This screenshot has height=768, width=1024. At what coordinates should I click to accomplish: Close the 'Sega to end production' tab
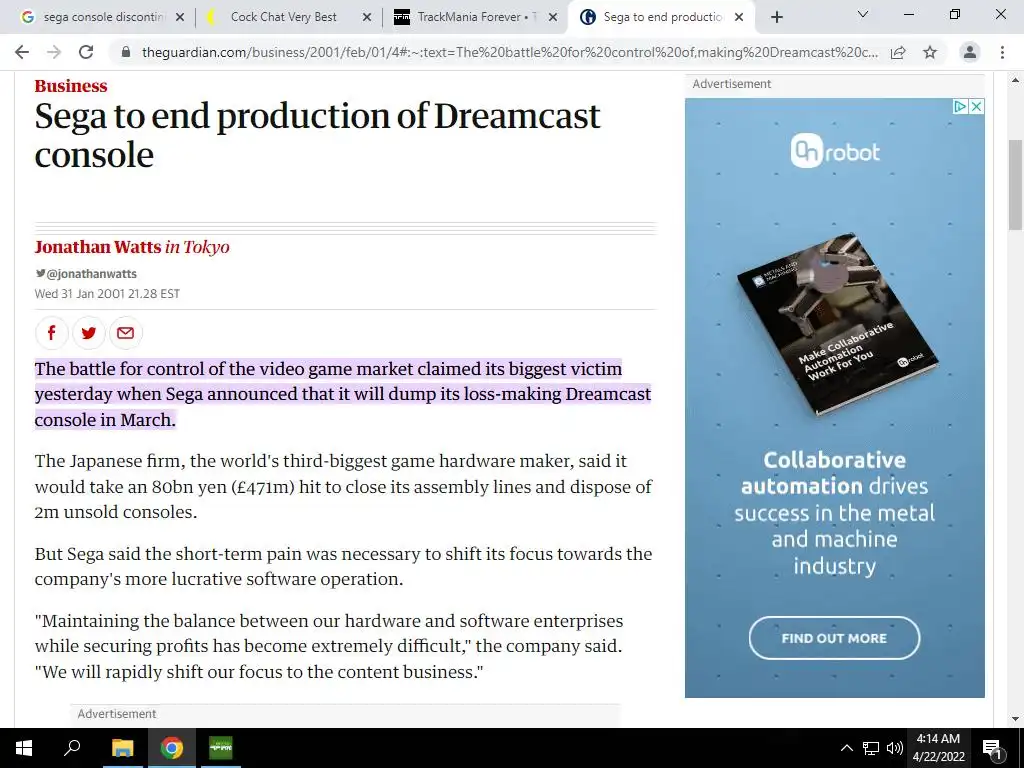coord(739,17)
